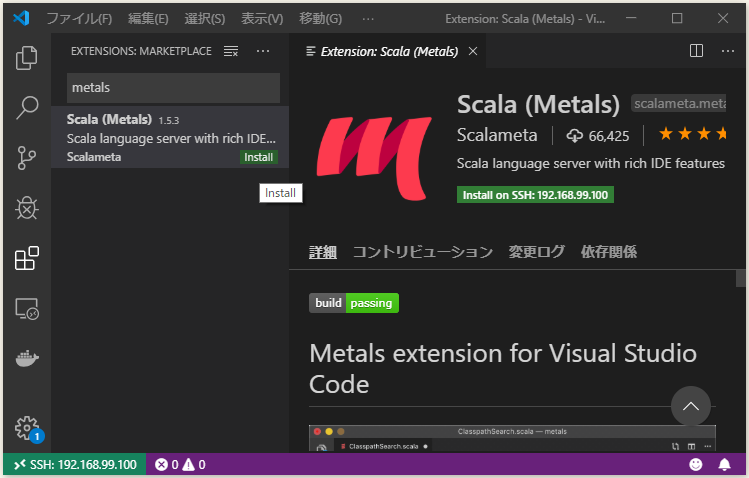
Task: Click the EXTENSIONS: MARKETPLACE panel title
Action: tap(141, 51)
